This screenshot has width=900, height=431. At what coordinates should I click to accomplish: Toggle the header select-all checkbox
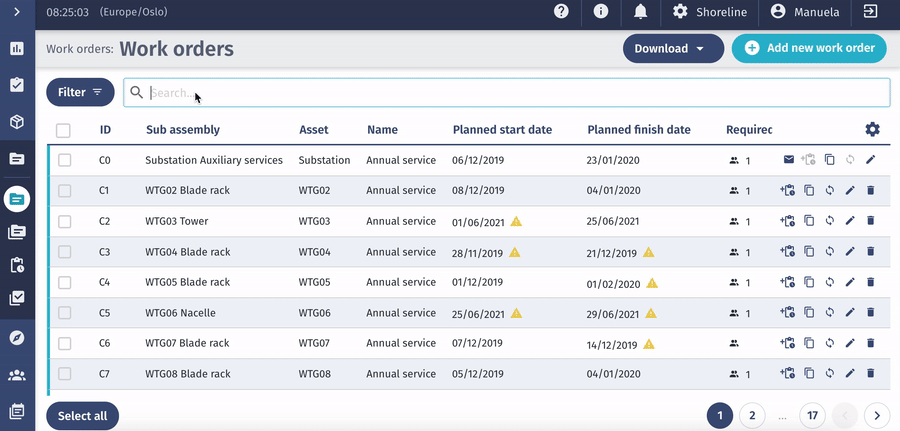click(64, 130)
